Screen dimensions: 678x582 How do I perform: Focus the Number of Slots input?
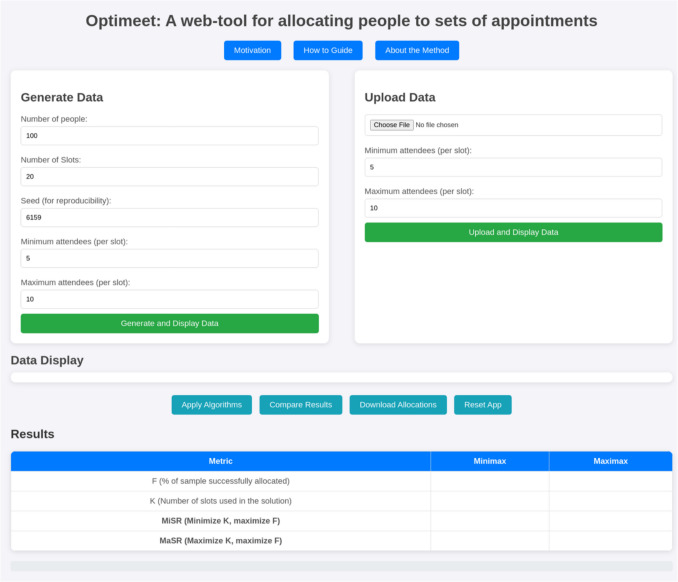pos(169,176)
